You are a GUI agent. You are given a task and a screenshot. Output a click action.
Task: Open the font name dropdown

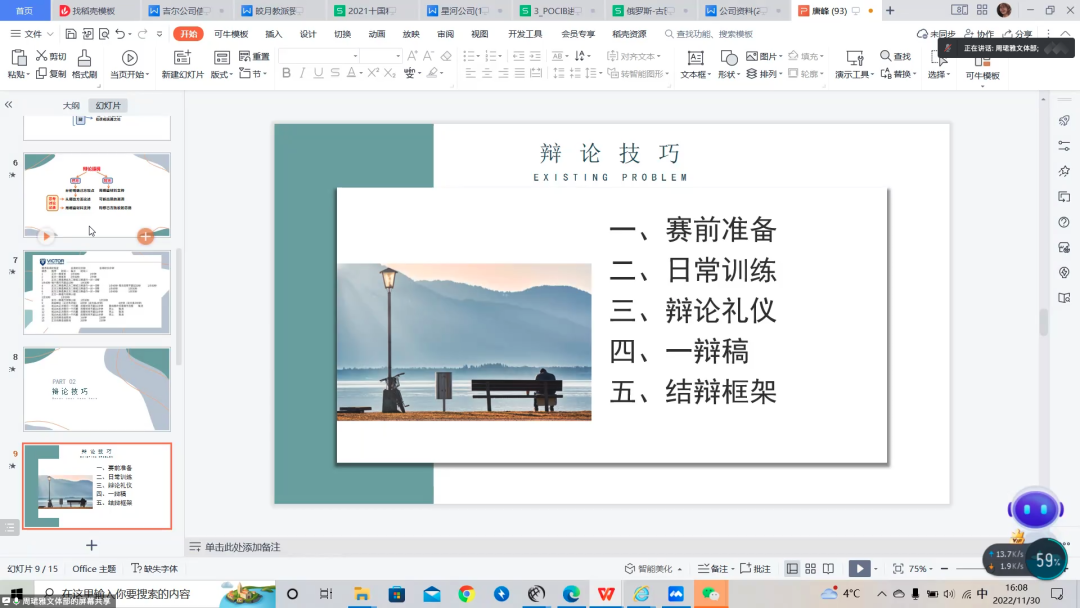(x=353, y=57)
